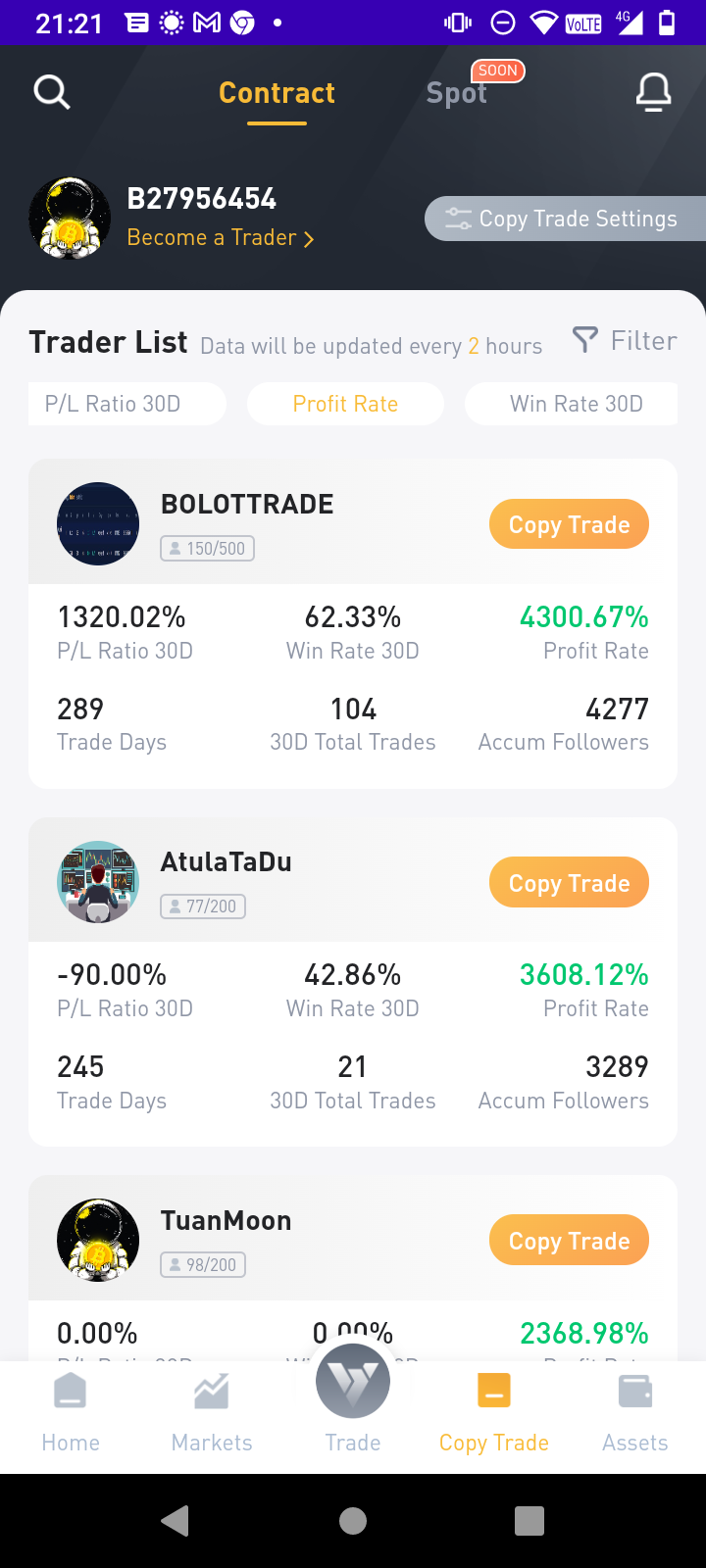Sort traders by Profit Rate
Viewport: 706px width, 1568px height.
[345, 404]
